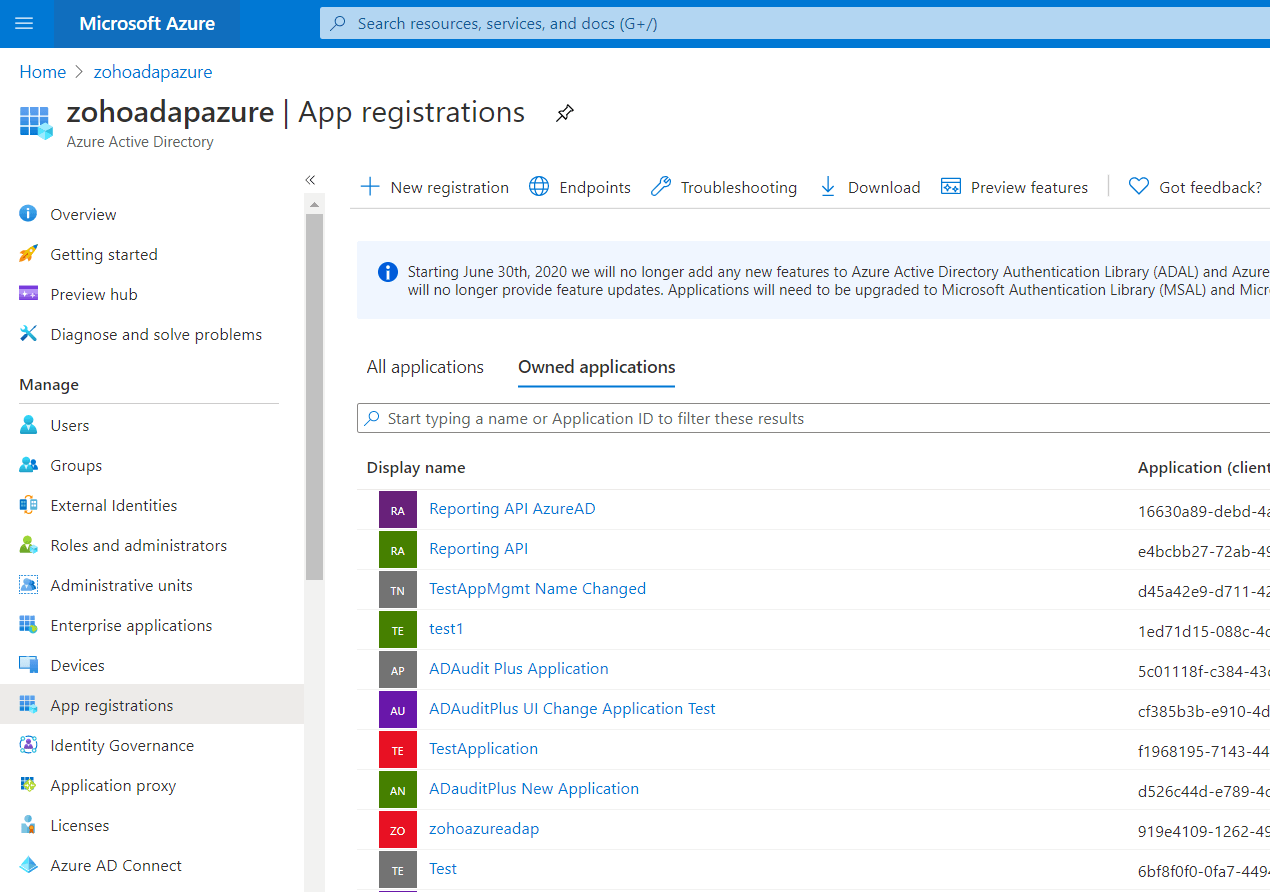Select the Owned applications tab
This screenshot has height=892, width=1270.
(596, 367)
